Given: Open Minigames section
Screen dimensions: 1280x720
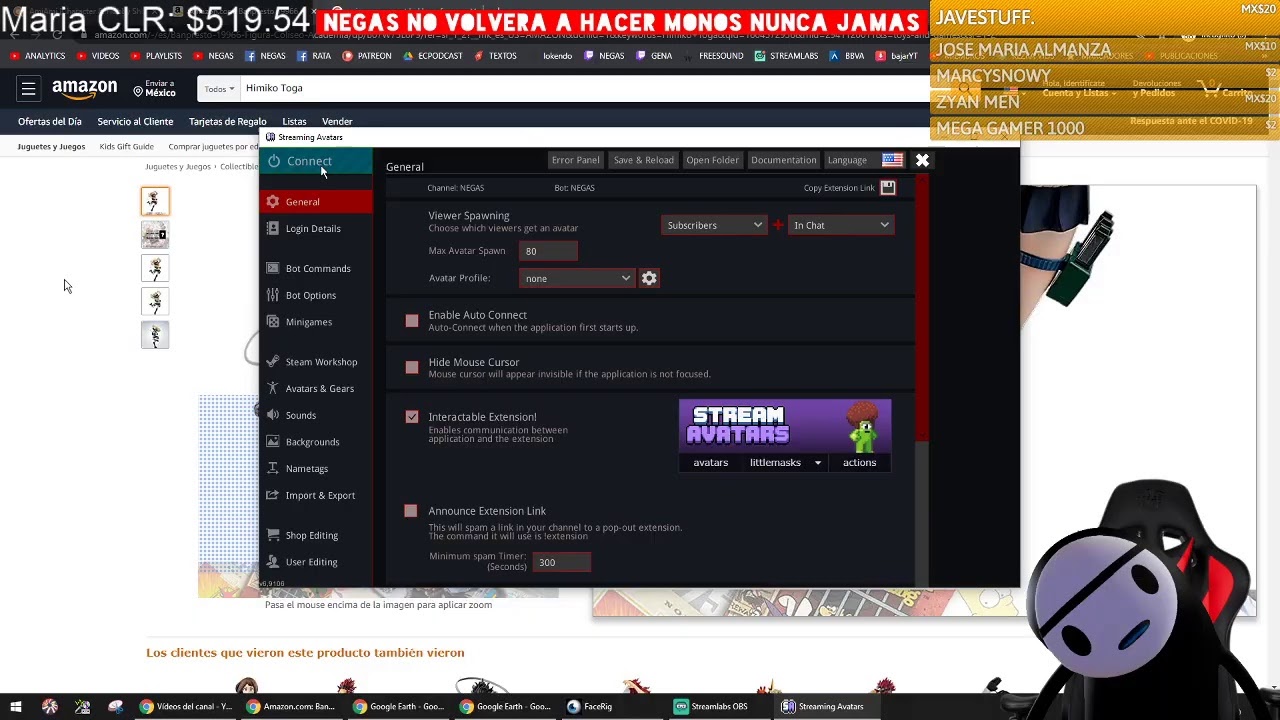Looking at the screenshot, I should 316,322.
